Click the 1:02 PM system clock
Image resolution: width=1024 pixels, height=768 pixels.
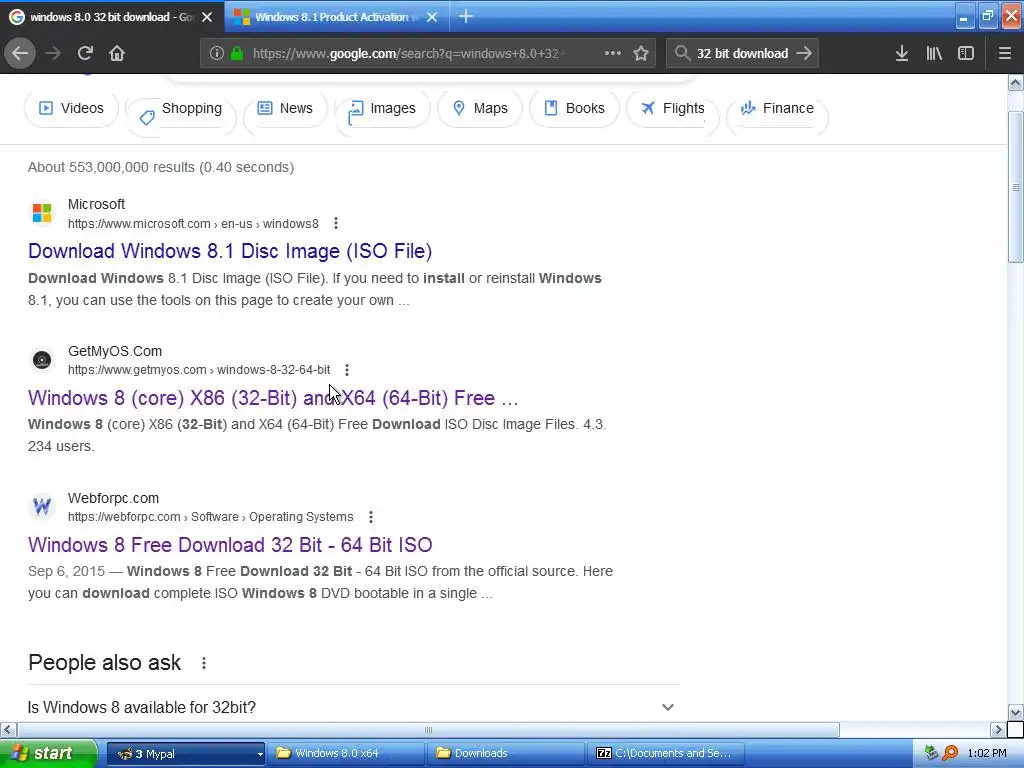pyautogui.click(x=987, y=753)
